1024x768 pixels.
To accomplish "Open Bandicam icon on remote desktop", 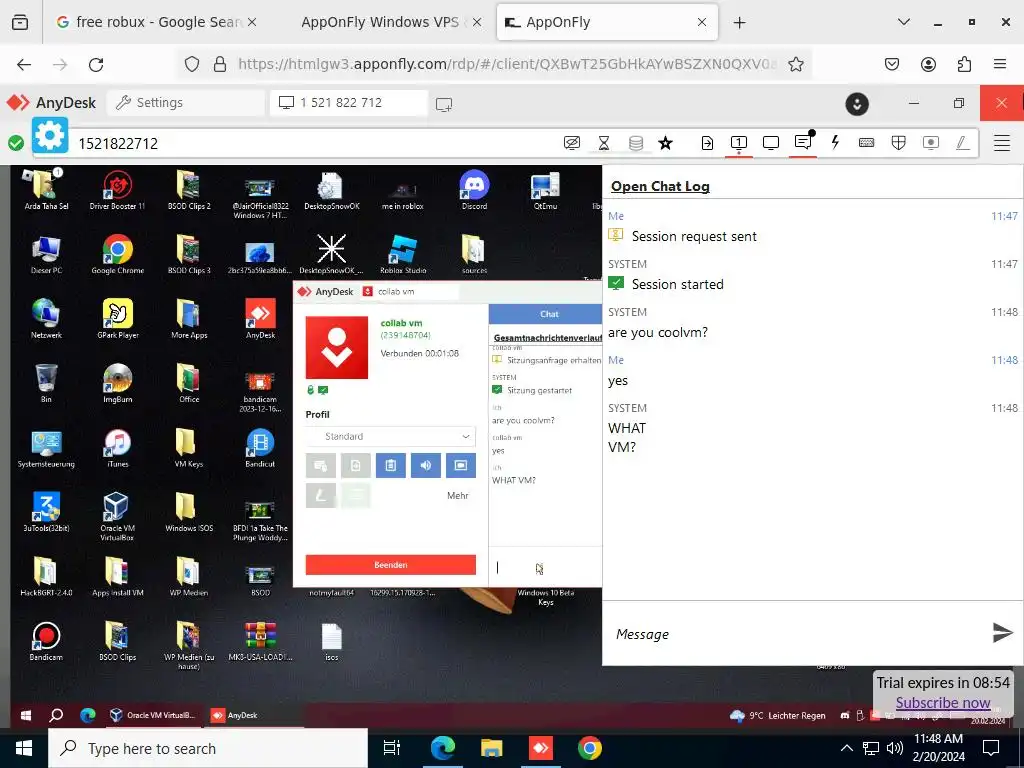I will coord(46,641).
